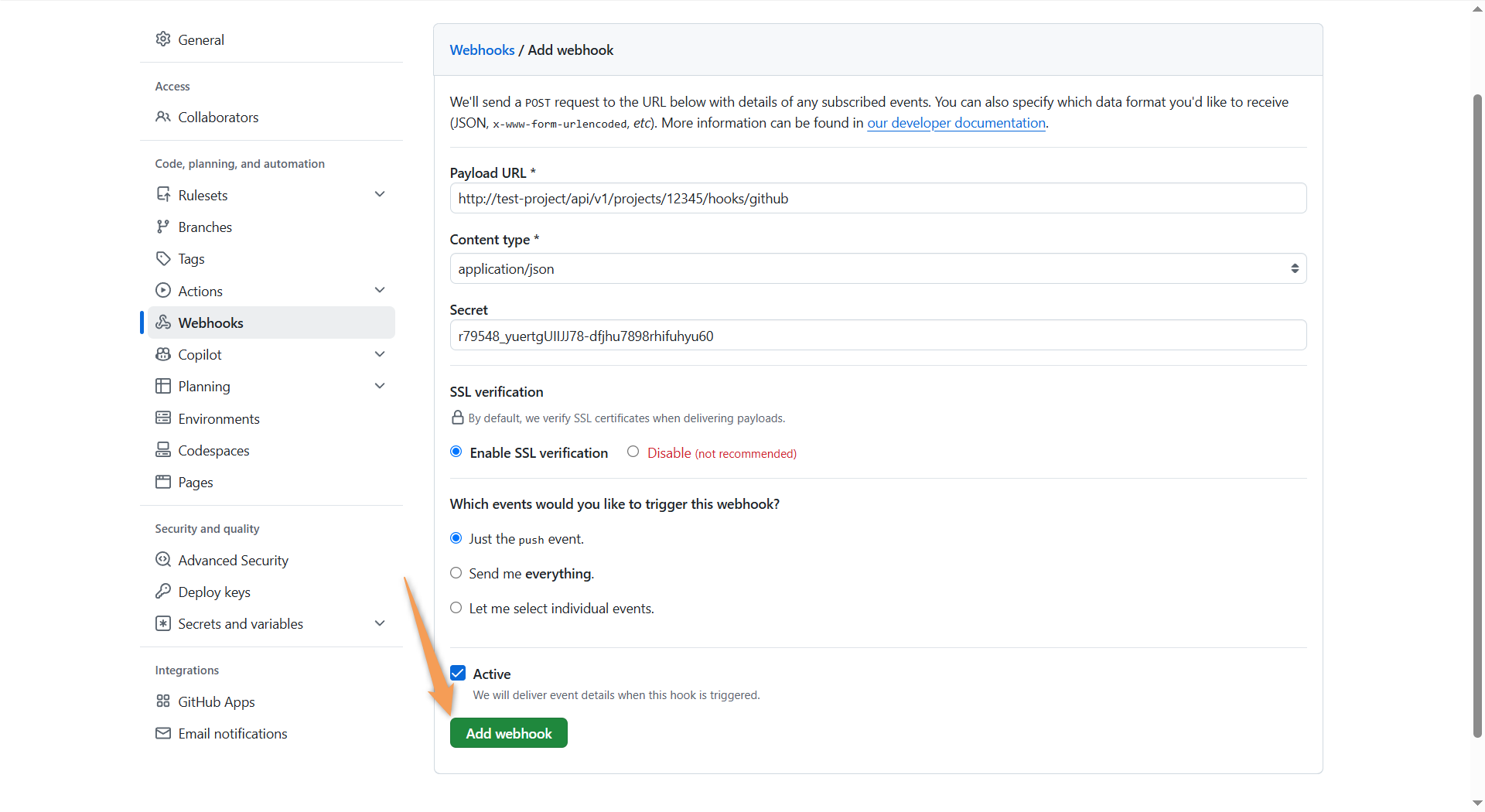The image size is (1485, 812).
Task: Open our developer documentation link
Action: pyautogui.click(x=956, y=123)
